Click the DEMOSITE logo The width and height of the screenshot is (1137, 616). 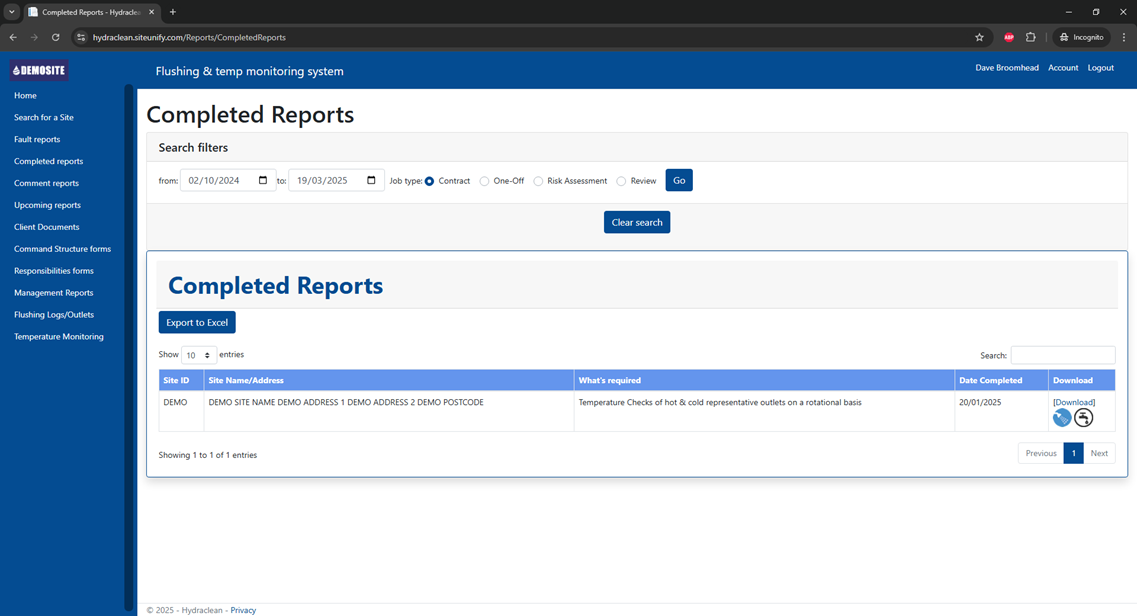point(39,70)
